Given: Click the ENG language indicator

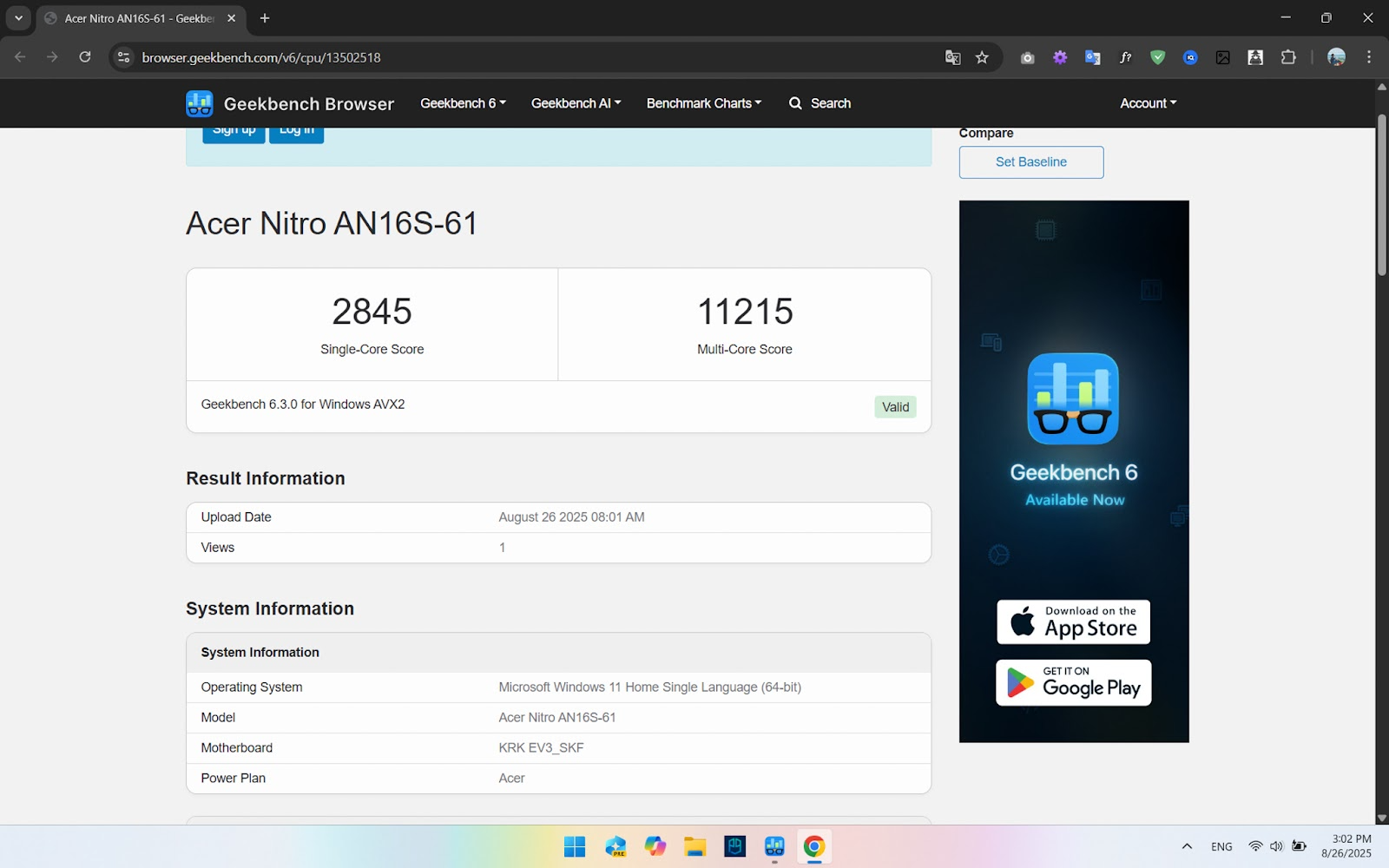Looking at the screenshot, I should point(1221,846).
